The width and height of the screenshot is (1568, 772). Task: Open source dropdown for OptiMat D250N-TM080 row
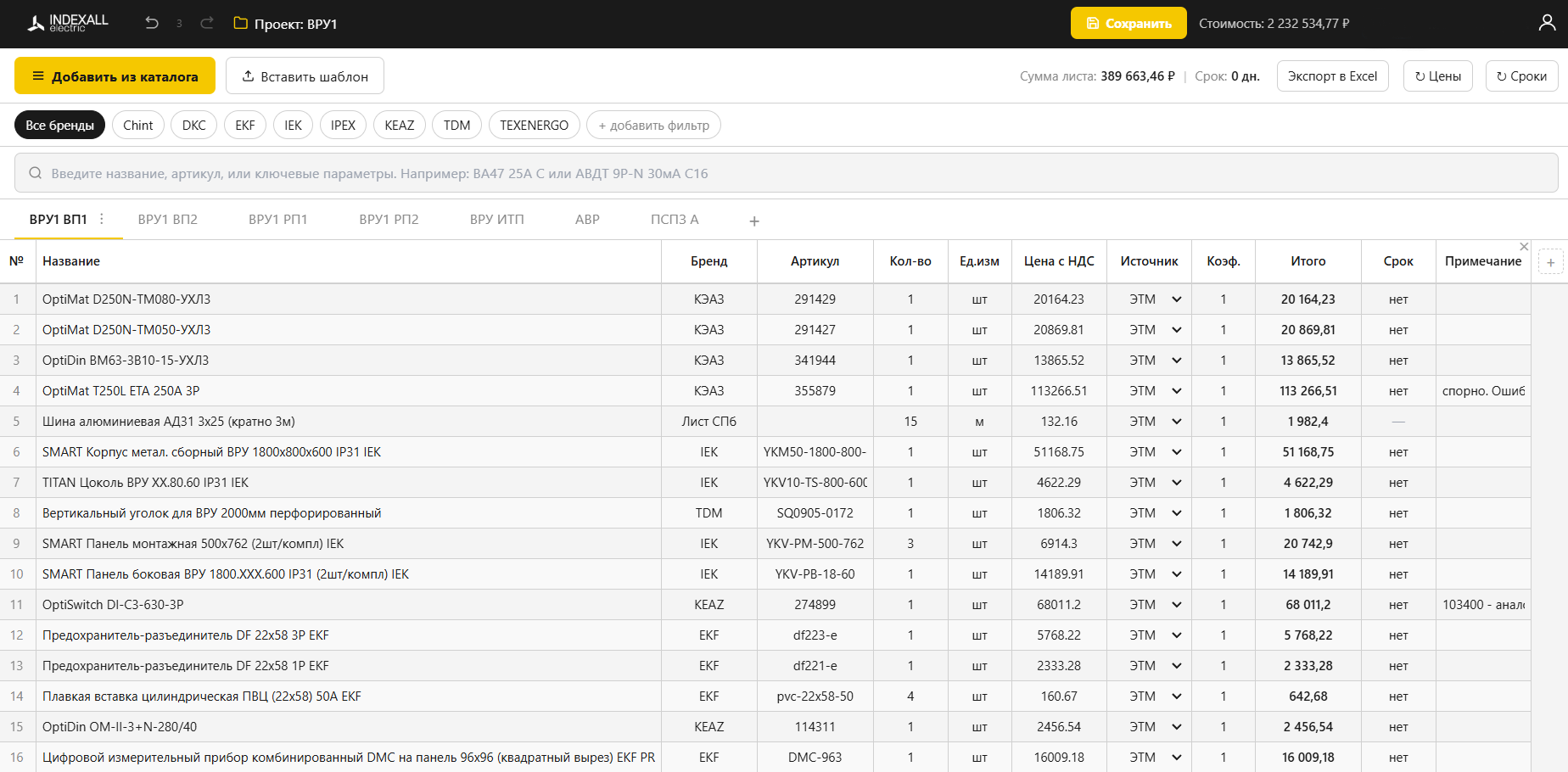point(1176,299)
